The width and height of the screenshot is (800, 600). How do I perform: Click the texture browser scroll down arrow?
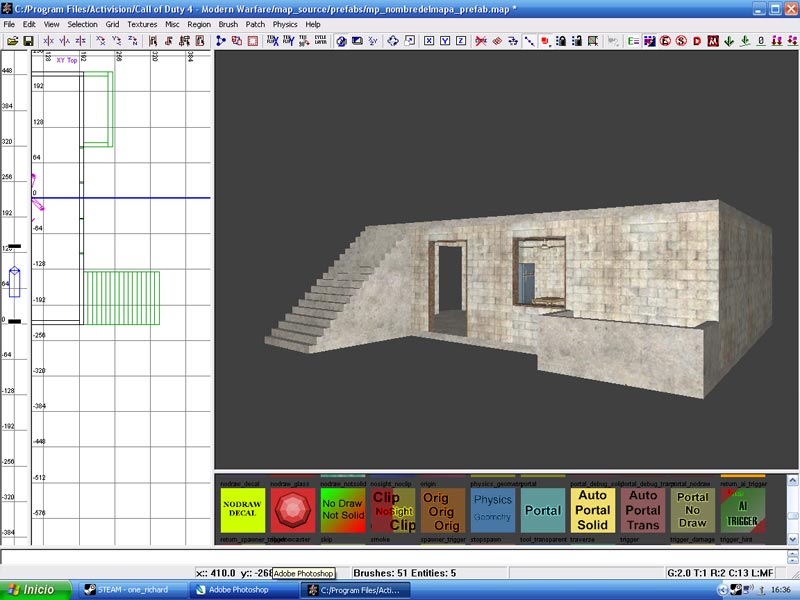tap(792, 539)
